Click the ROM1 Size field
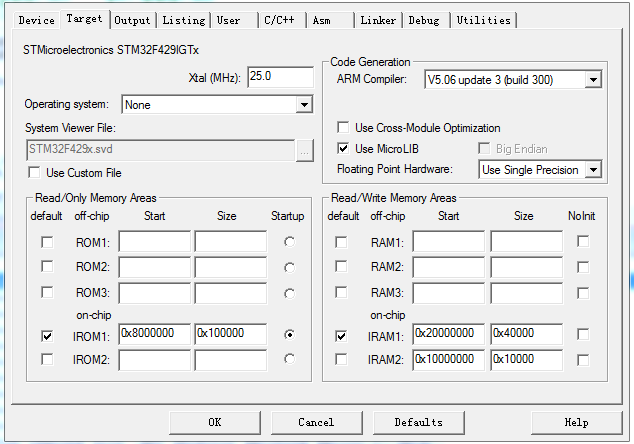This screenshot has height=444, width=634. [230, 241]
